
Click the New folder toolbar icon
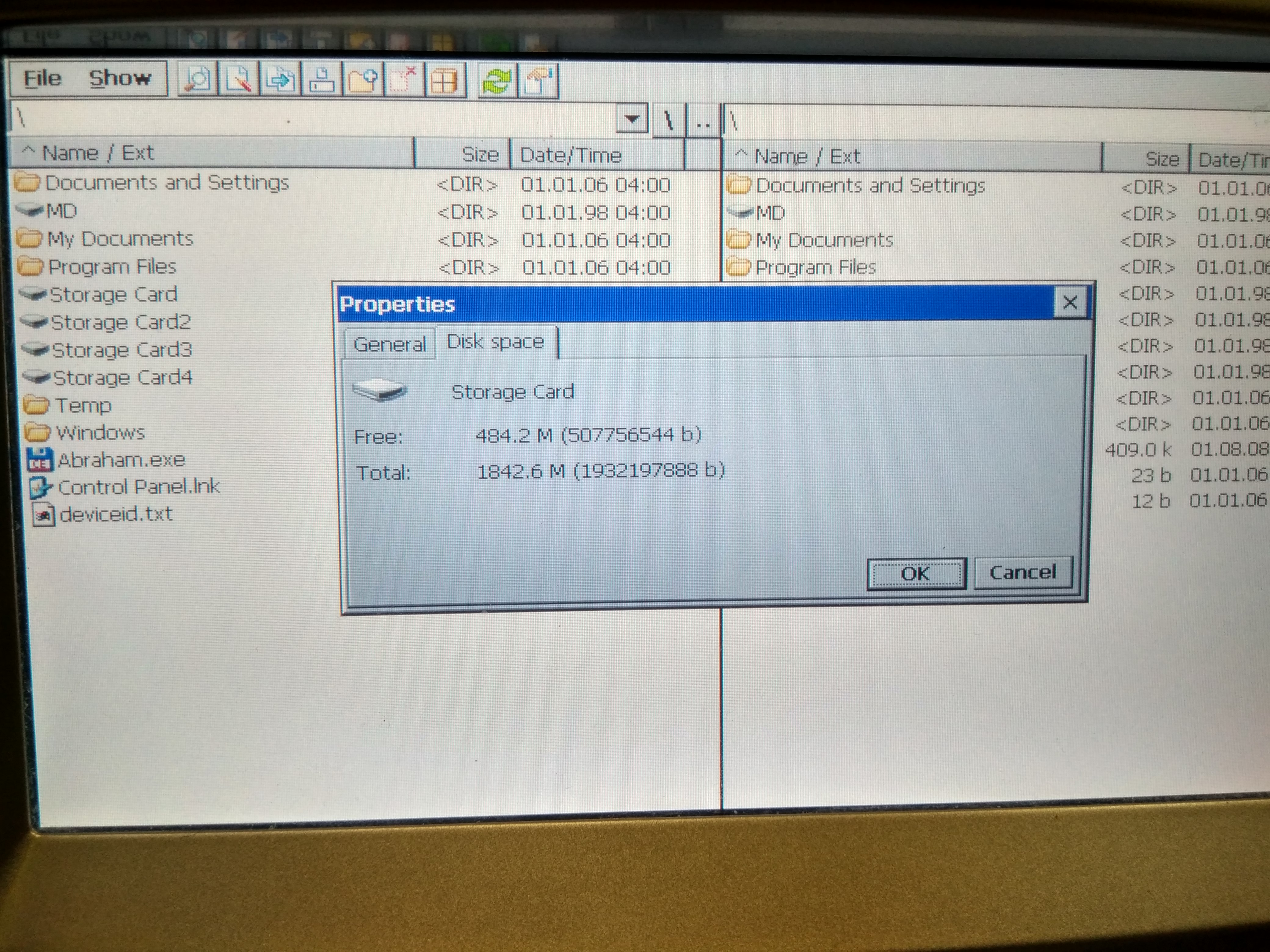tap(363, 80)
